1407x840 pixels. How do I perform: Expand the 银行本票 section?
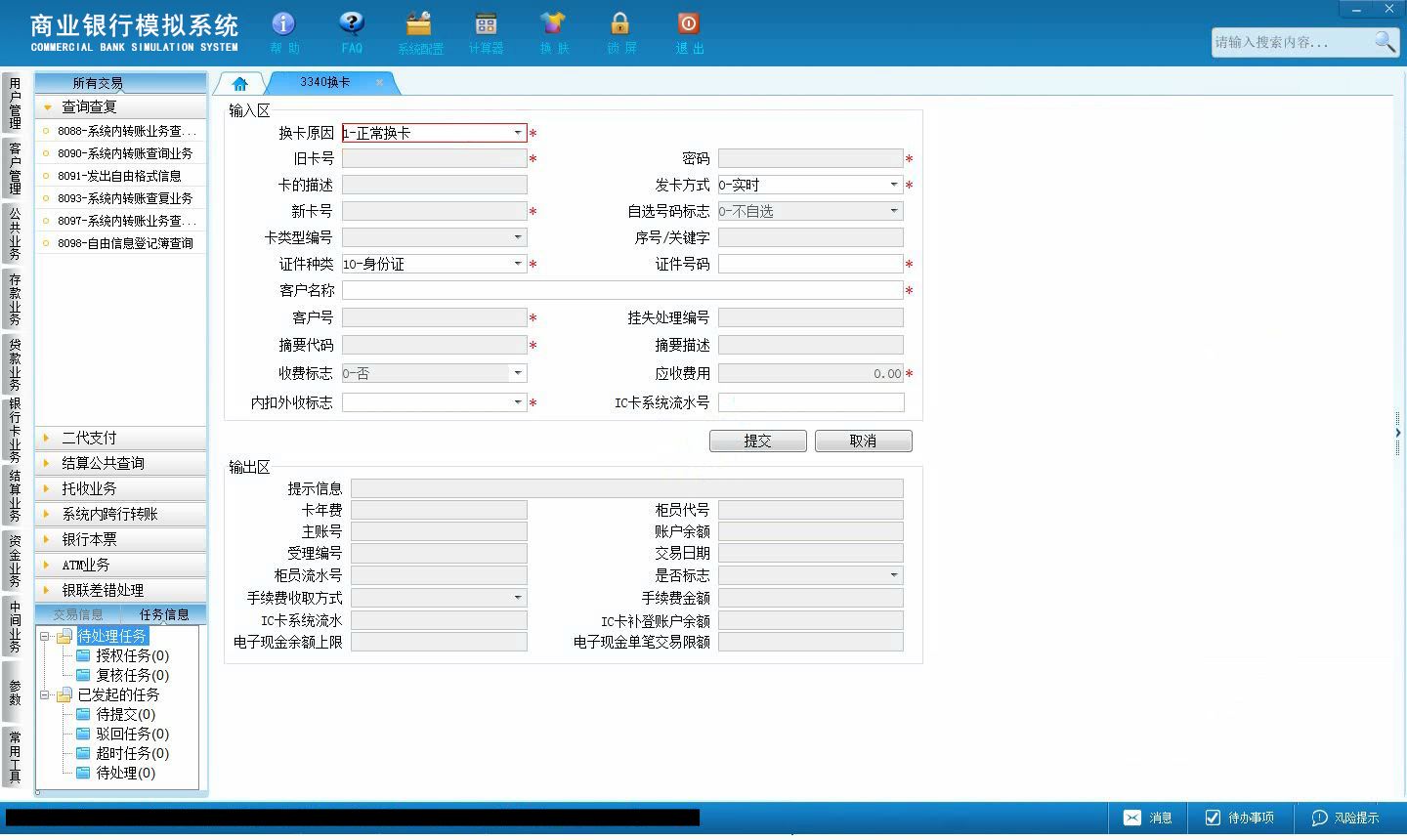point(121,539)
